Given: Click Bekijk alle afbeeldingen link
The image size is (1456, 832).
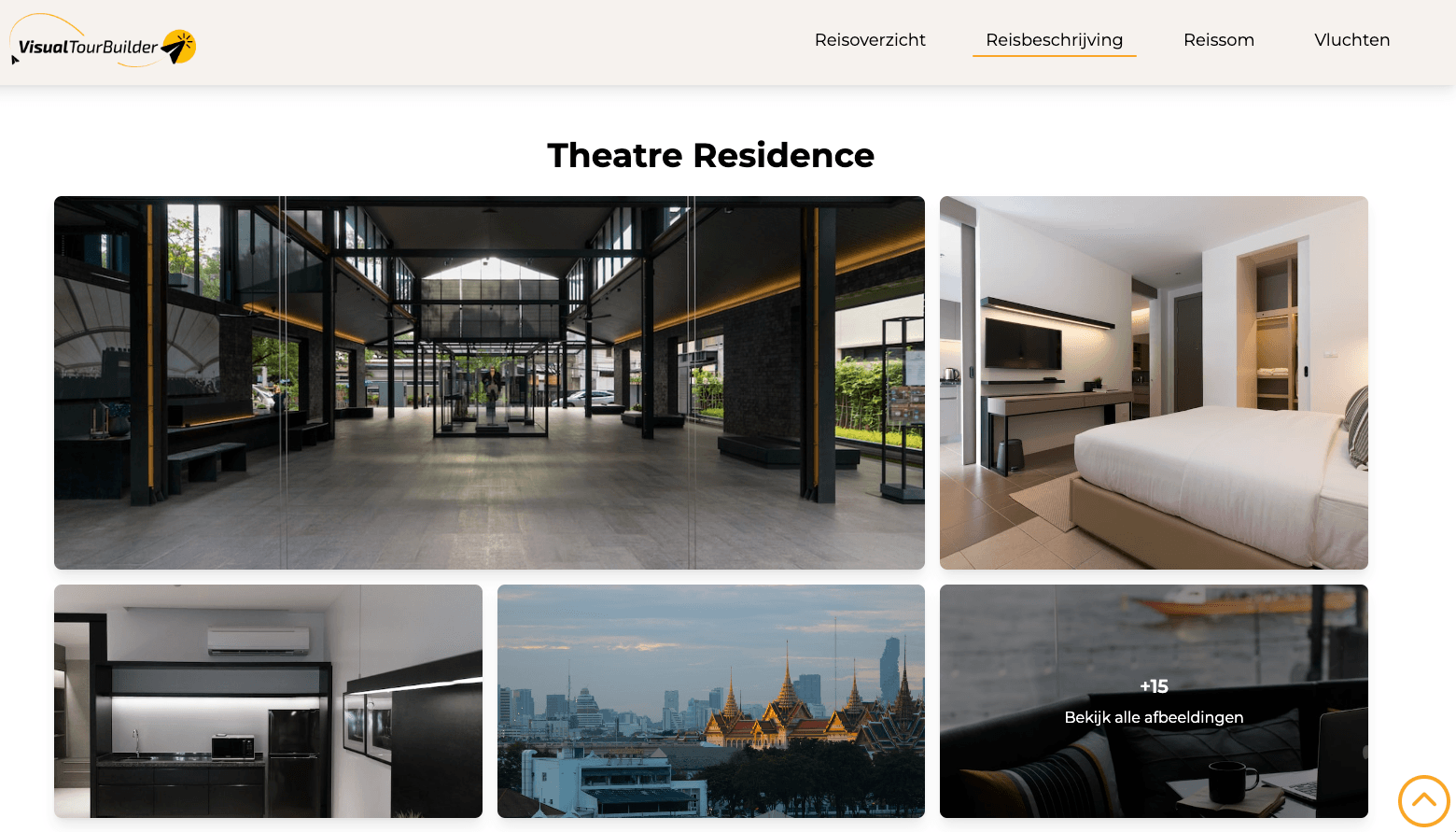Looking at the screenshot, I should 1154,717.
